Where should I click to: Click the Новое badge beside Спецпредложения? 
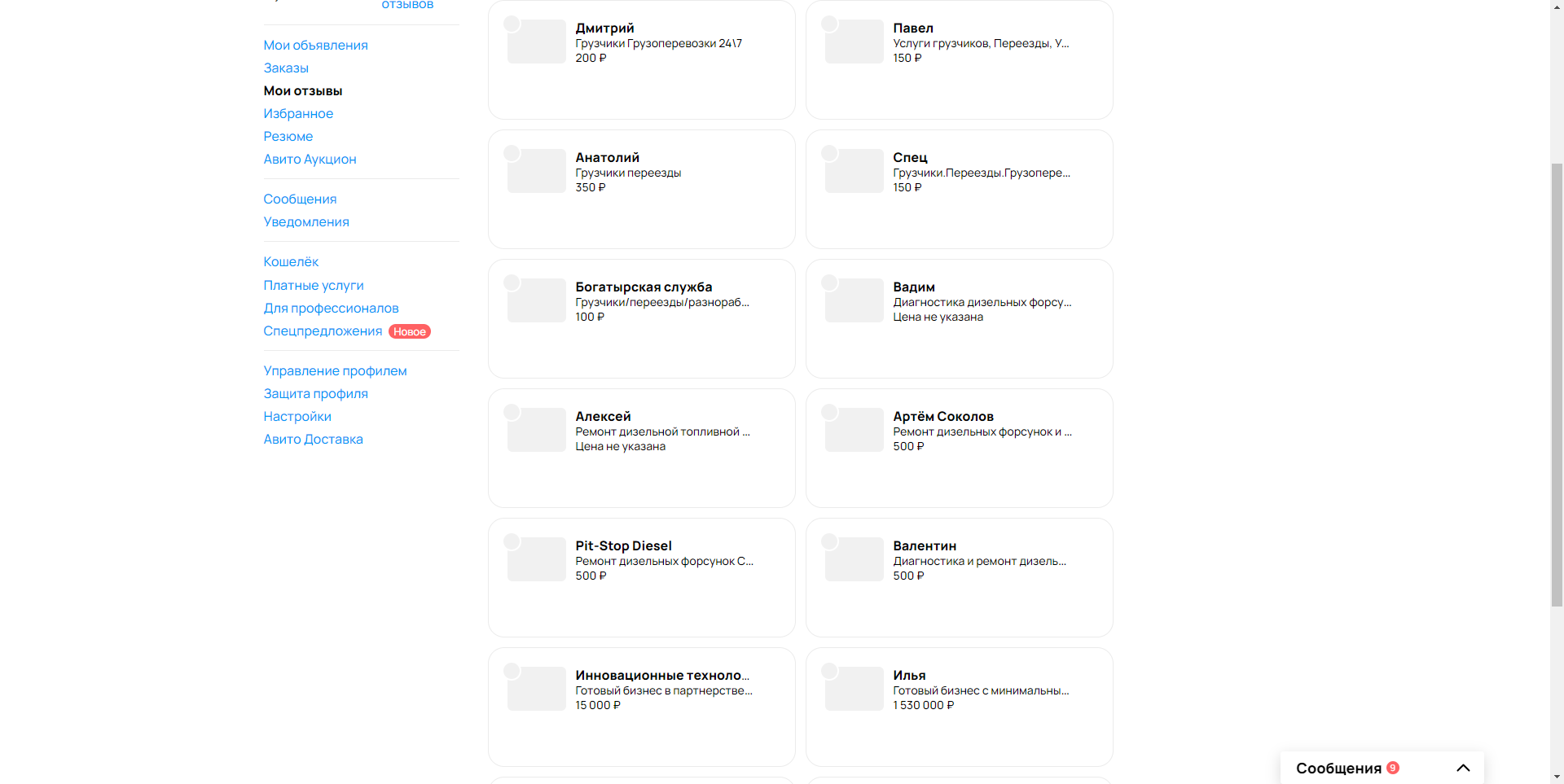pyautogui.click(x=410, y=331)
